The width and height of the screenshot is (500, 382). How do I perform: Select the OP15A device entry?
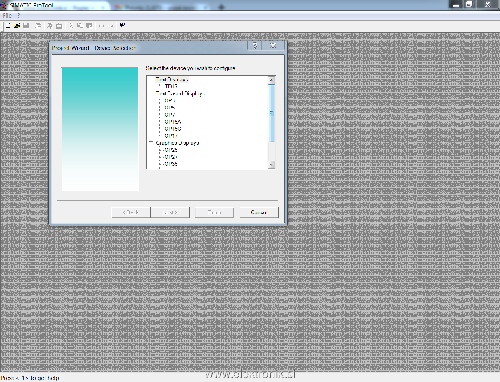[173, 122]
